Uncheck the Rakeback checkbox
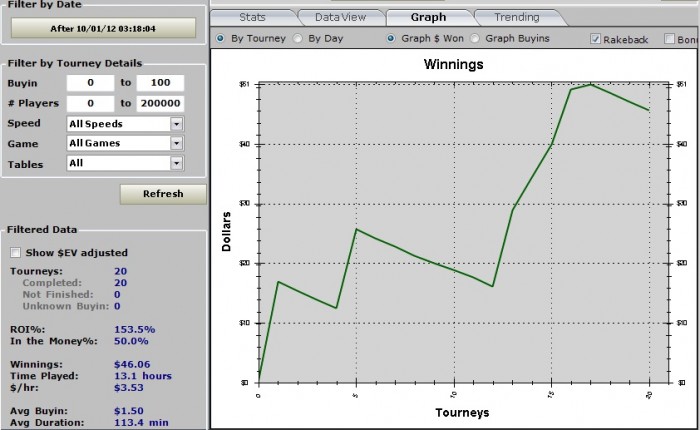700x430 pixels. coord(595,39)
